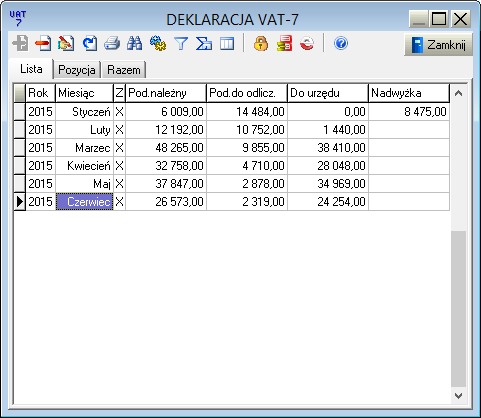Click the value 26 573,00
481x418 pixels.
point(179,202)
